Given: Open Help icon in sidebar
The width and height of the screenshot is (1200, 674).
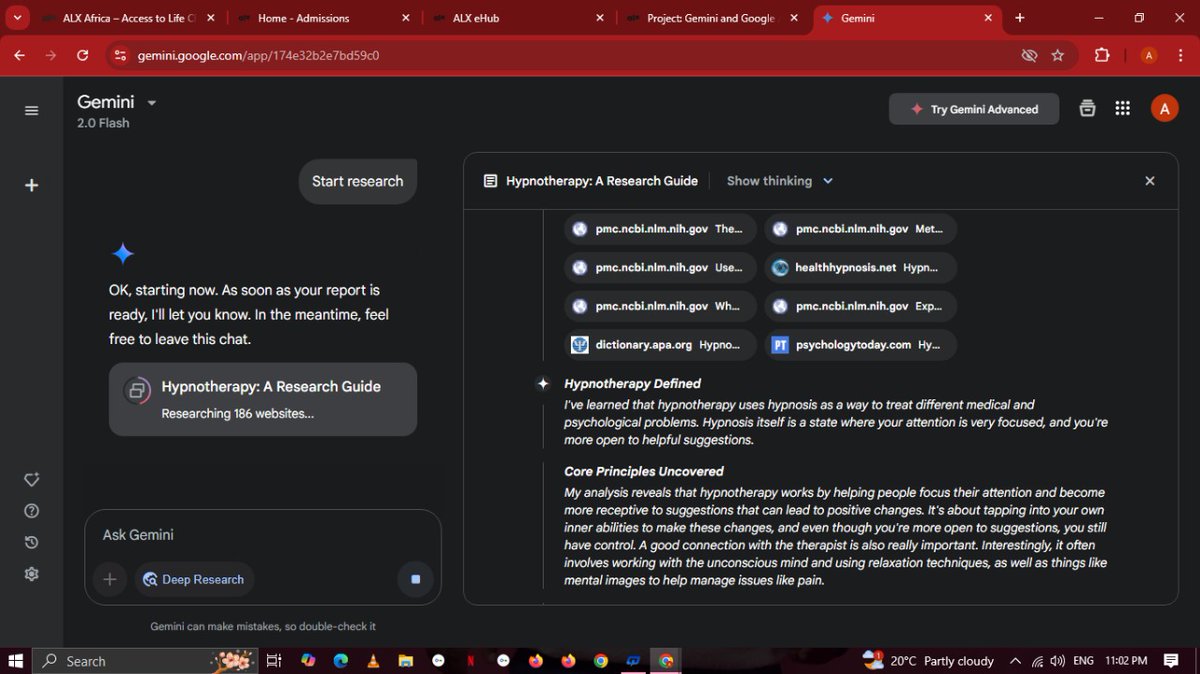Looking at the screenshot, I should [x=32, y=511].
